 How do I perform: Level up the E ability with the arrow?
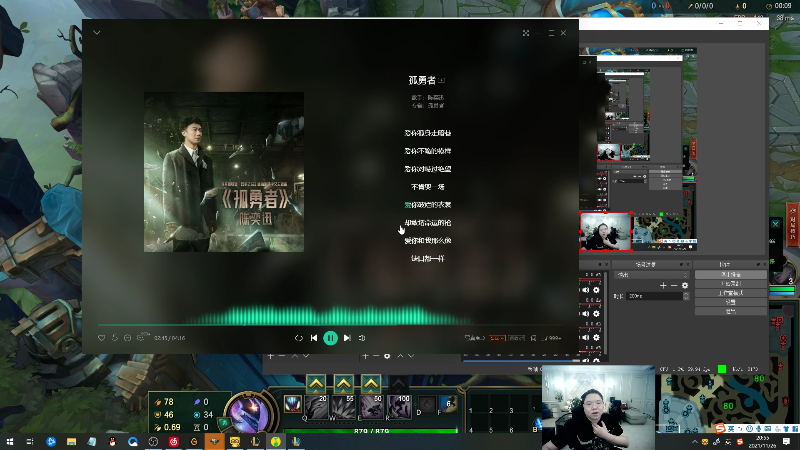tap(371, 384)
